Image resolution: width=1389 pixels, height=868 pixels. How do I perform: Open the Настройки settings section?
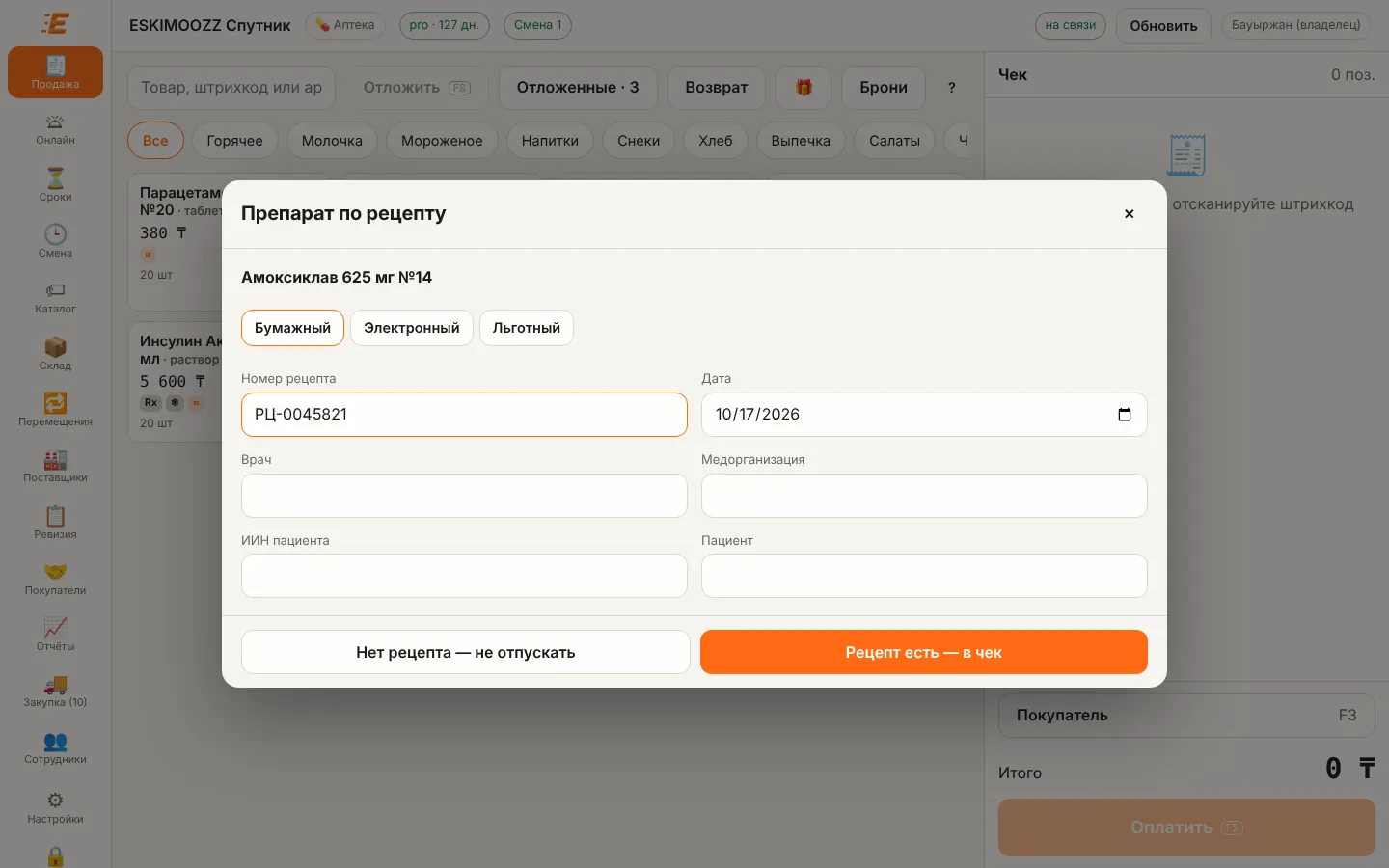(x=55, y=807)
